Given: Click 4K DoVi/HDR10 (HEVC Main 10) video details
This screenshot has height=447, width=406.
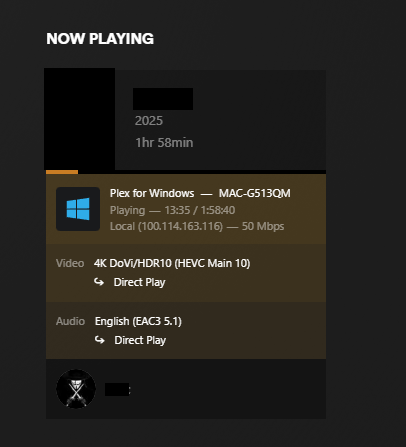Looking at the screenshot, I should (x=172, y=263).
